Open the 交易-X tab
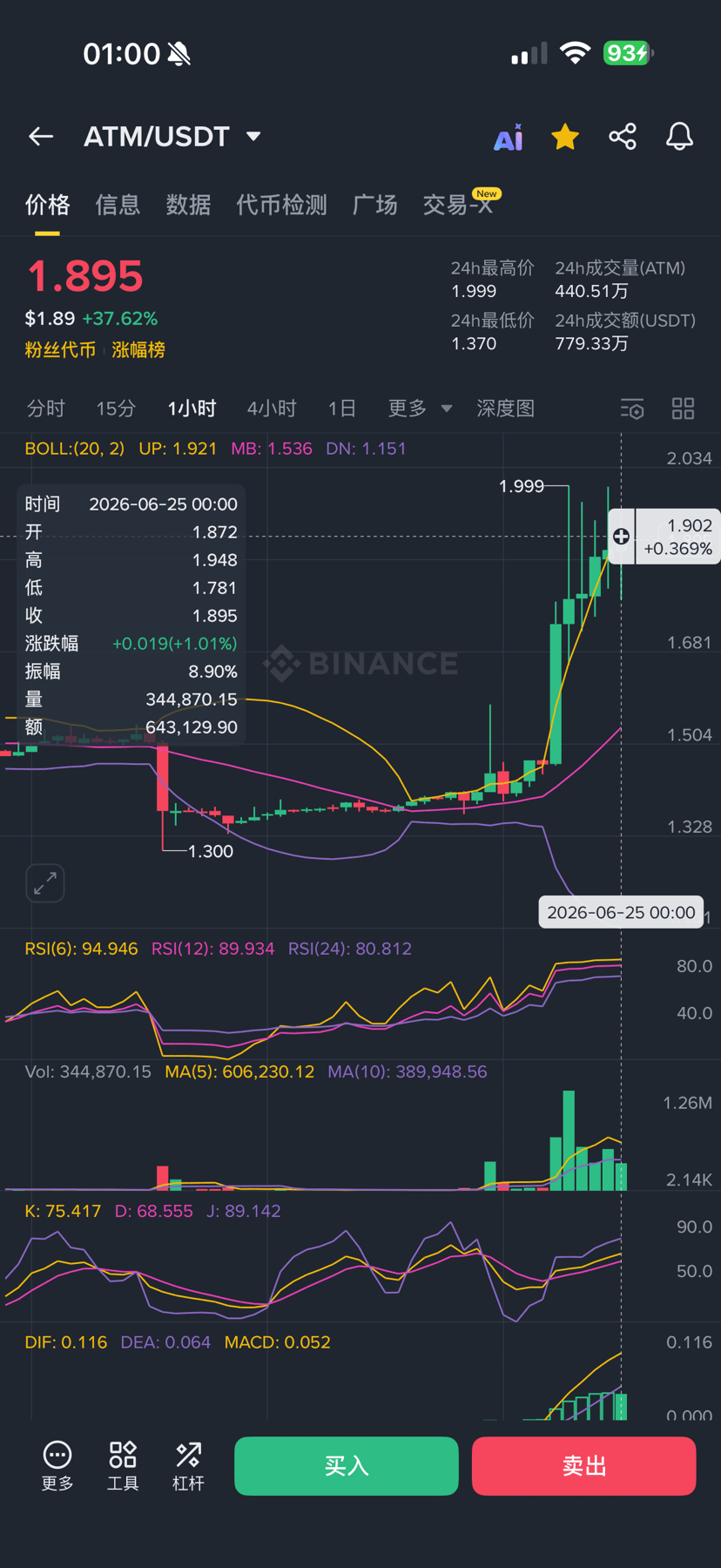Image resolution: width=721 pixels, height=1568 pixels. [460, 205]
